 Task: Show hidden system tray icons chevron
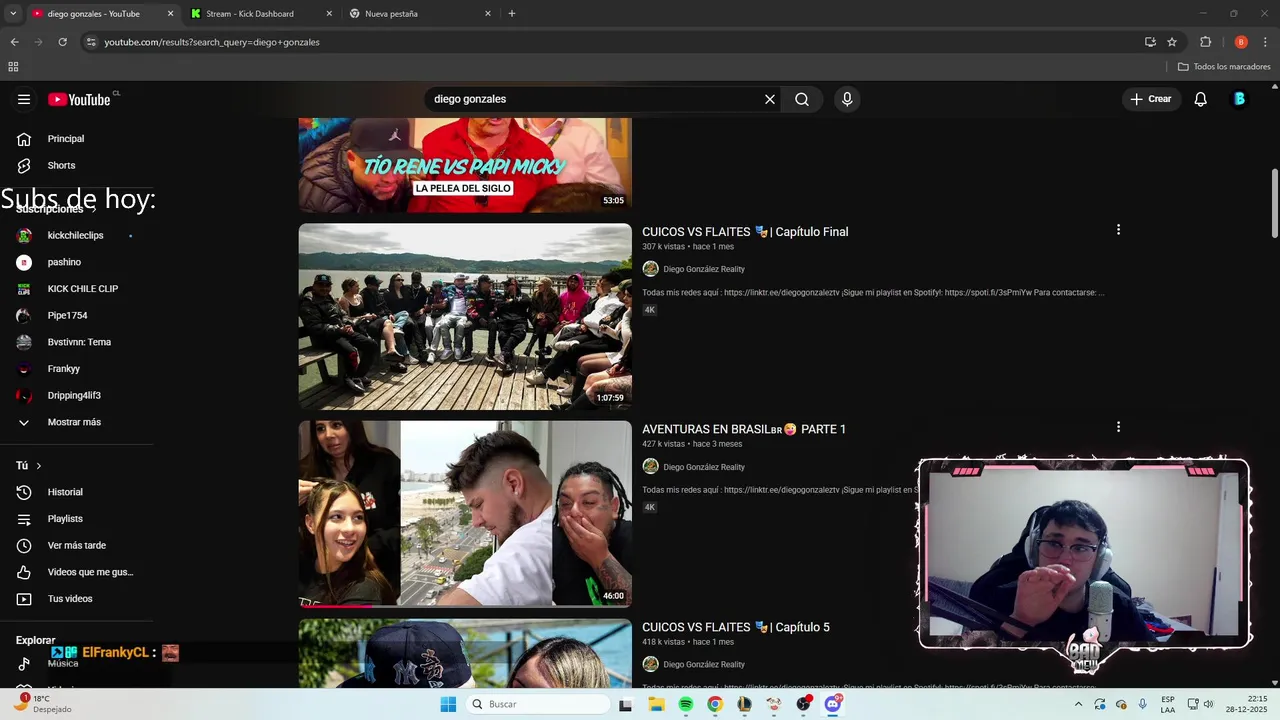pos(1078,704)
